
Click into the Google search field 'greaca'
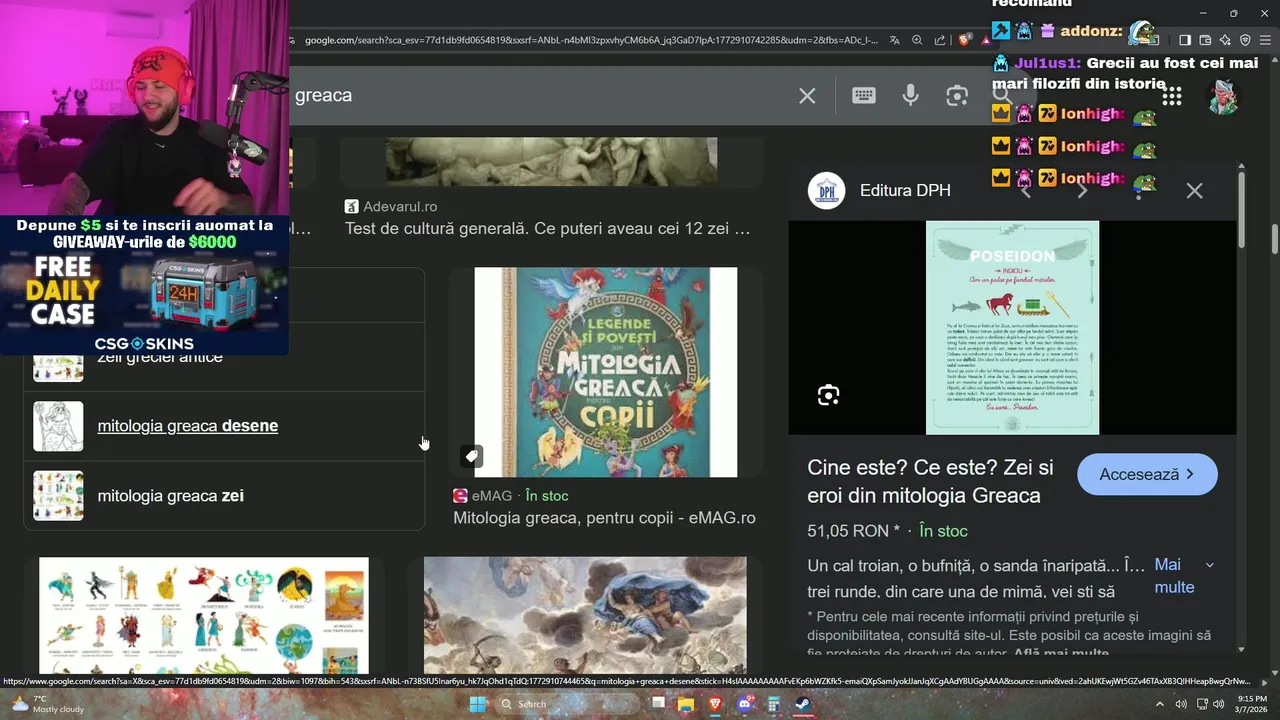point(540,95)
